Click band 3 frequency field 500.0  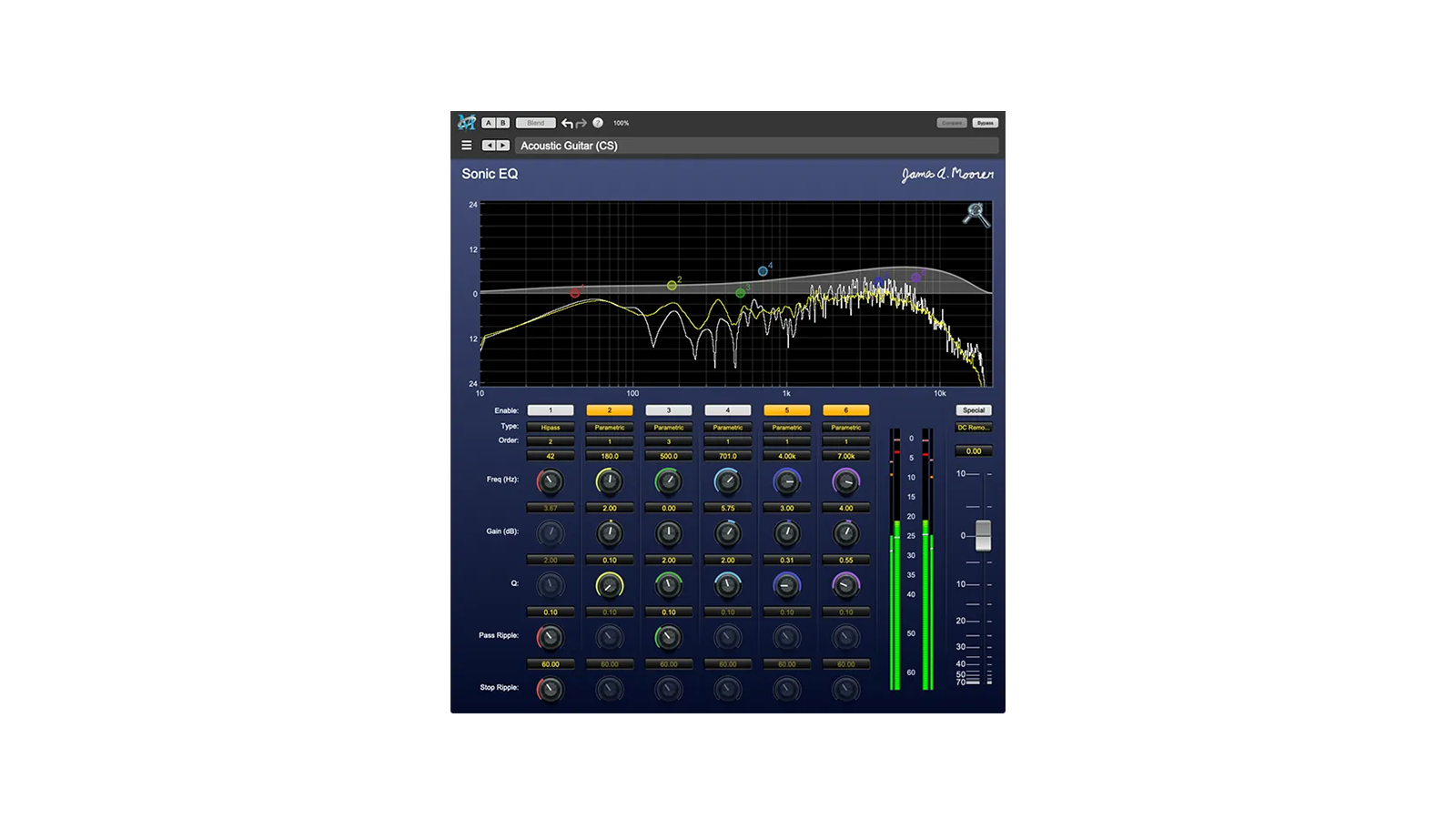pos(669,456)
